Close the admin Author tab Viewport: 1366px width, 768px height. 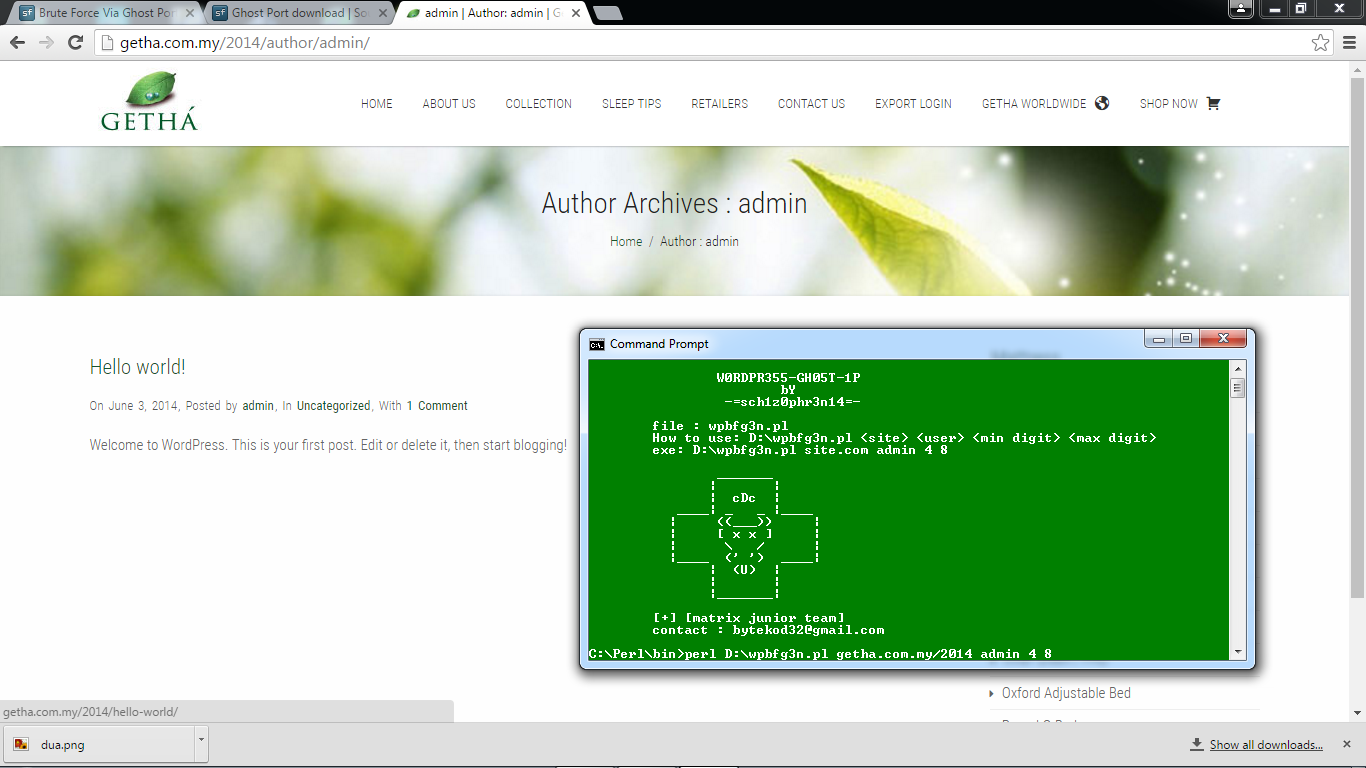[576, 13]
